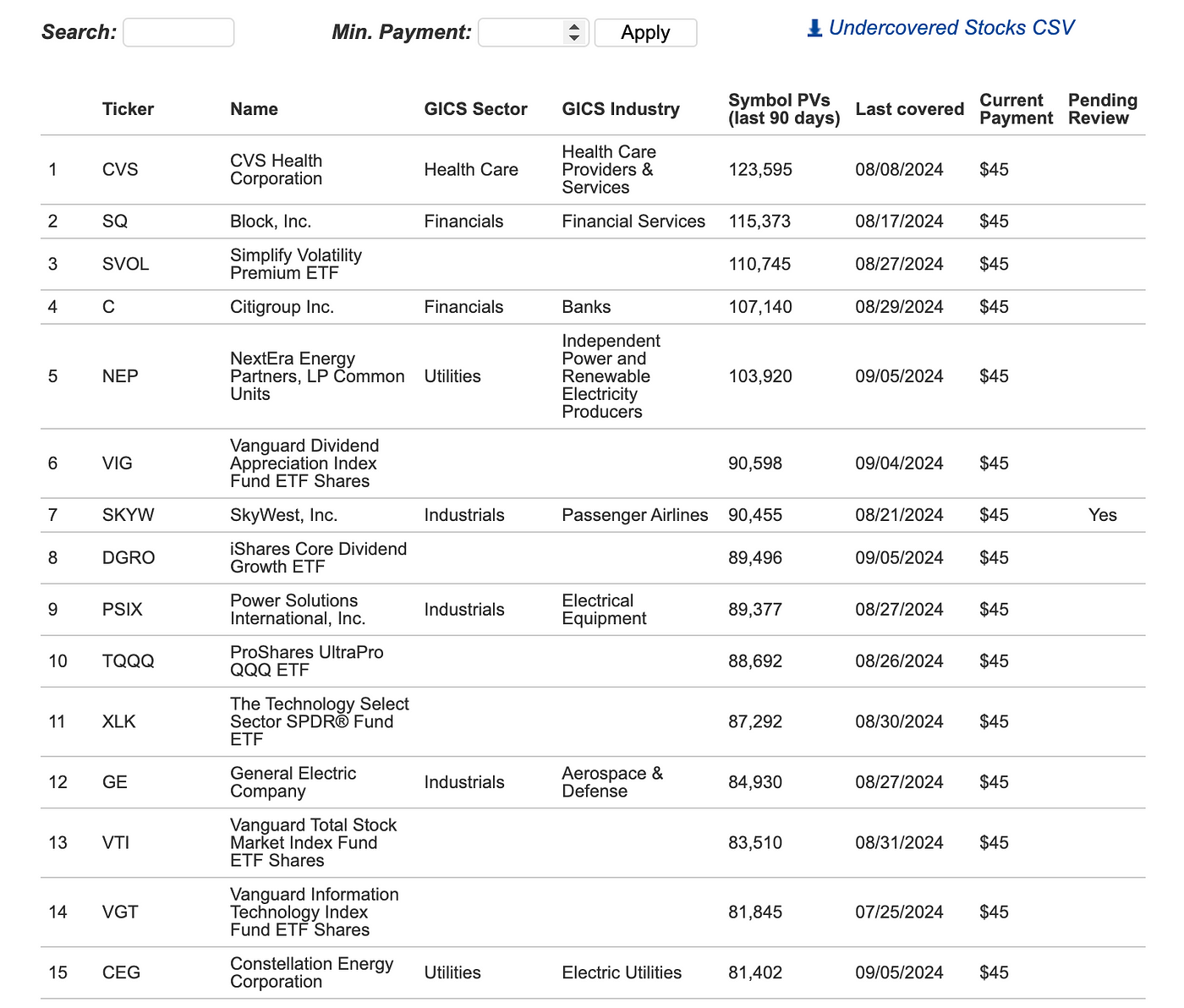Click the 08/21/2024 last covered date

(900, 515)
